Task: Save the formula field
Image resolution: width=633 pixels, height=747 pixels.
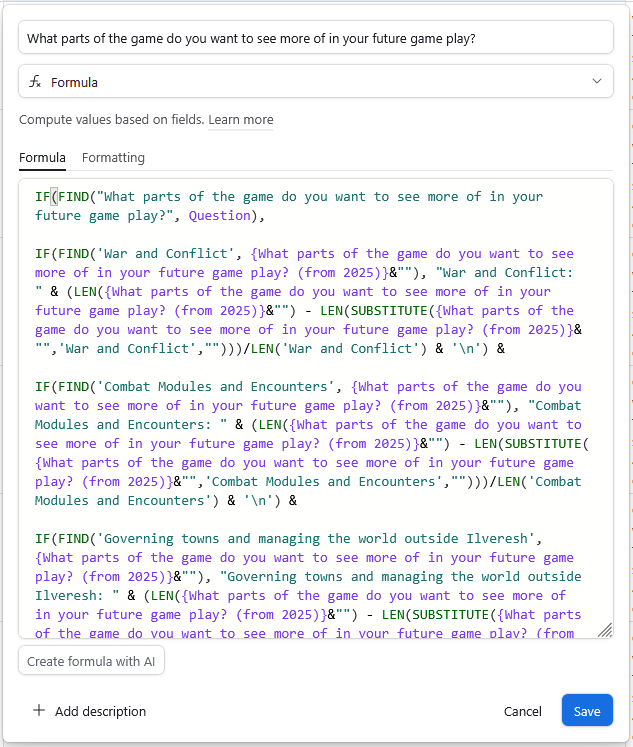Action: coord(587,710)
